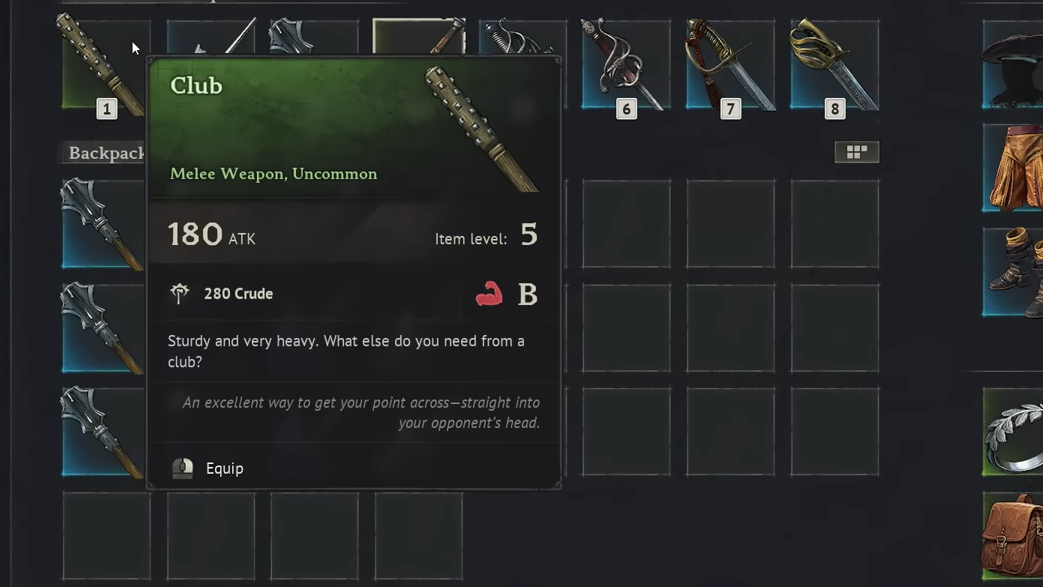Viewport: 1043px width, 587px height.
Task: Click the first mace in the backpack
Action: pos(103,224)
